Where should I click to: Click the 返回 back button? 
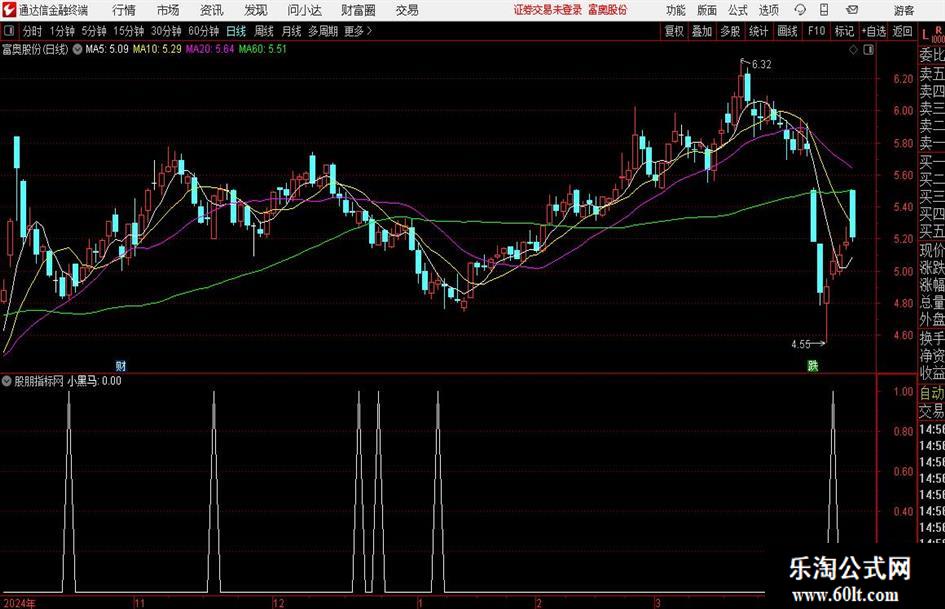(902, 31)
